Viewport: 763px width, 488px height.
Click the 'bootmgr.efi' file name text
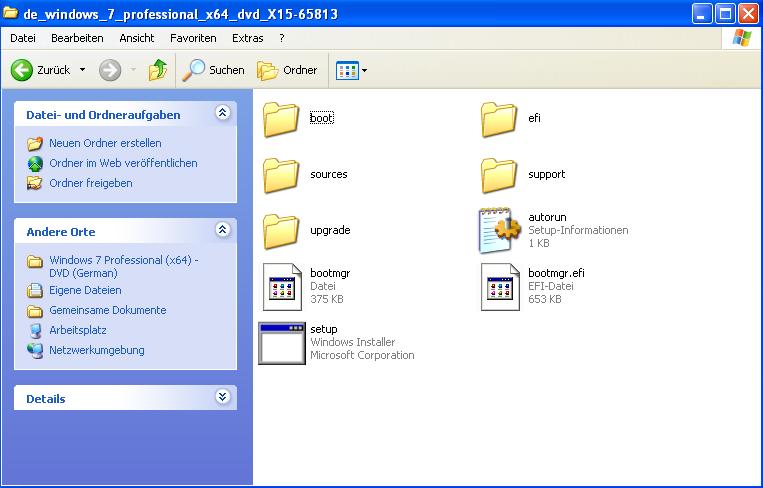(556, 273)
